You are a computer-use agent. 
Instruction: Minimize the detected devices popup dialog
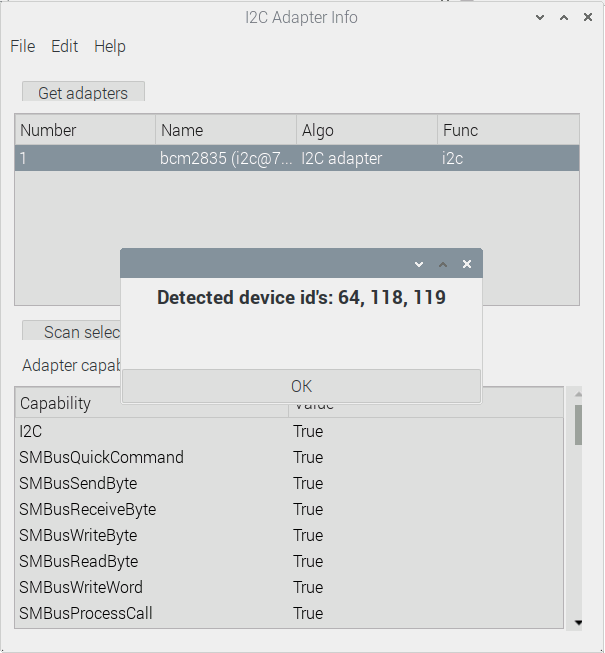[x=419, y=264]
